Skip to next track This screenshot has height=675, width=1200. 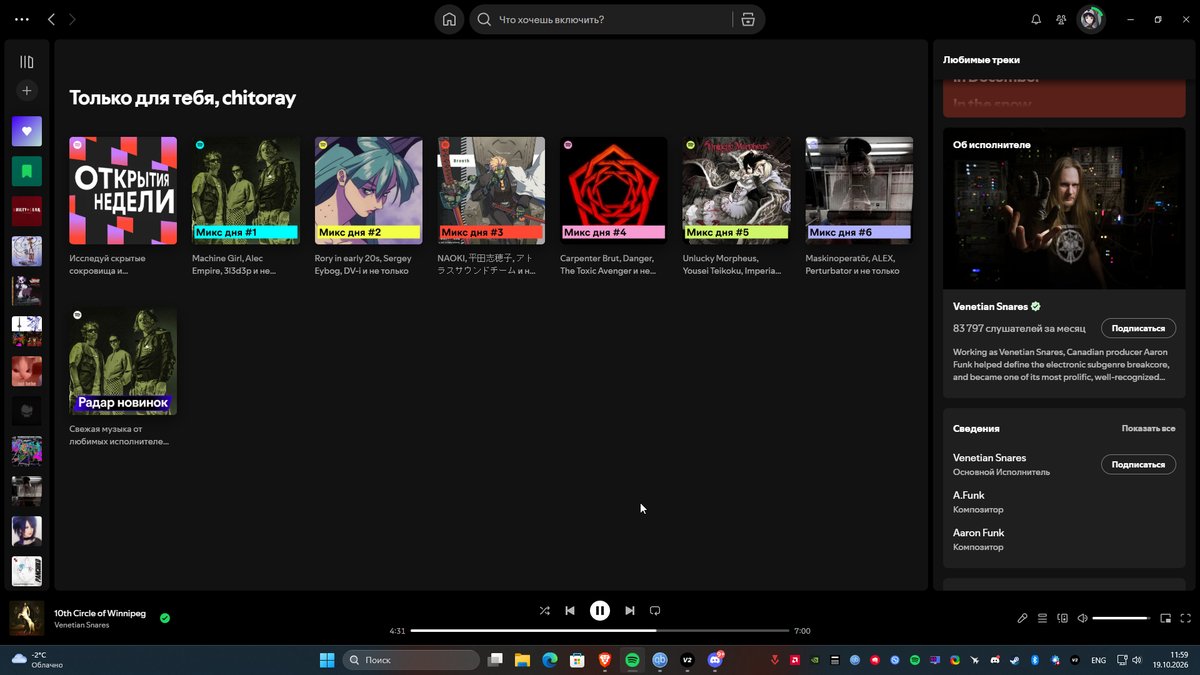pyautogui.click(x=629, y=610)
